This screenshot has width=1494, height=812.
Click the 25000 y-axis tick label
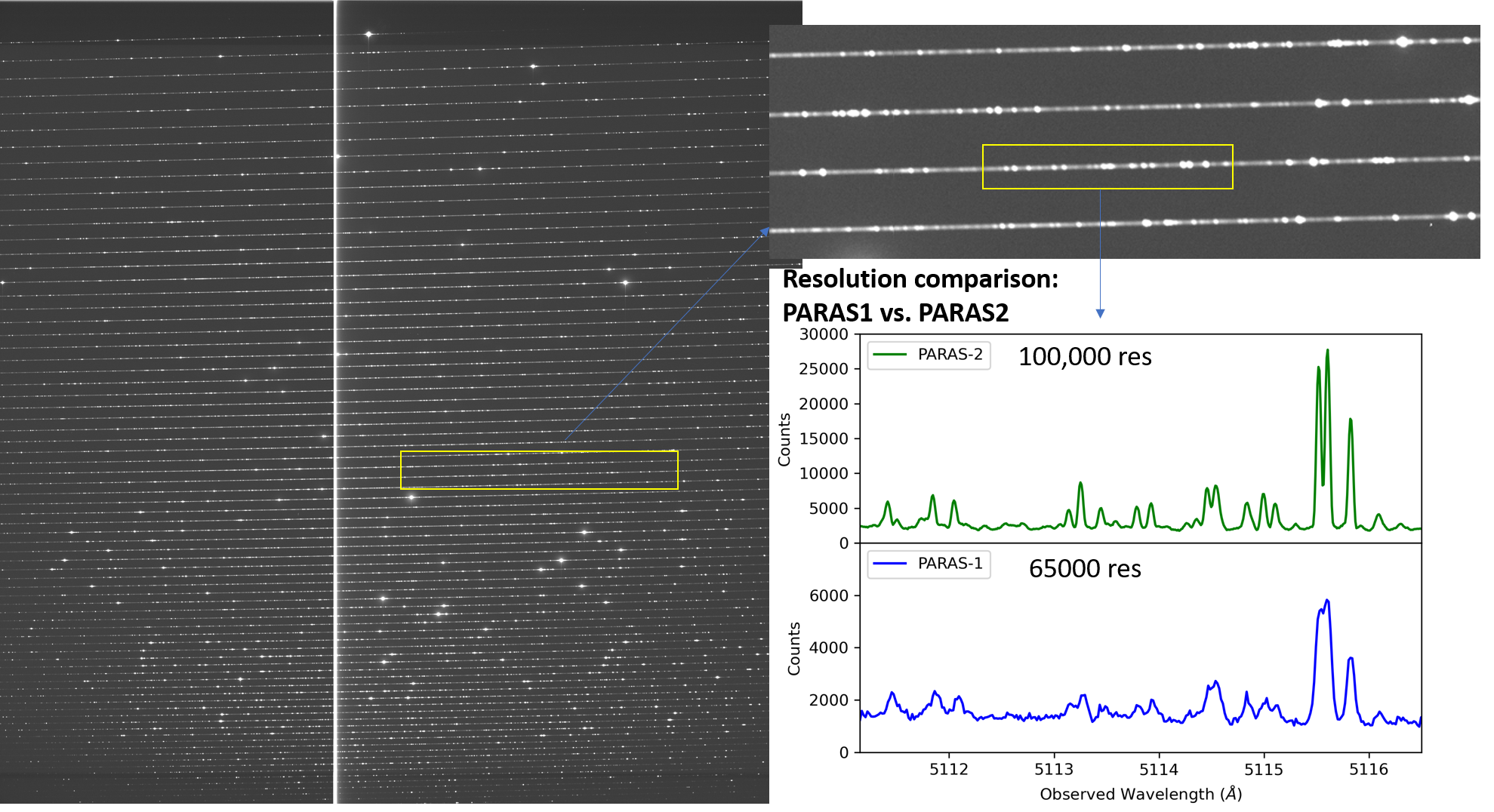pyautogui.click(x=824, y=369)
